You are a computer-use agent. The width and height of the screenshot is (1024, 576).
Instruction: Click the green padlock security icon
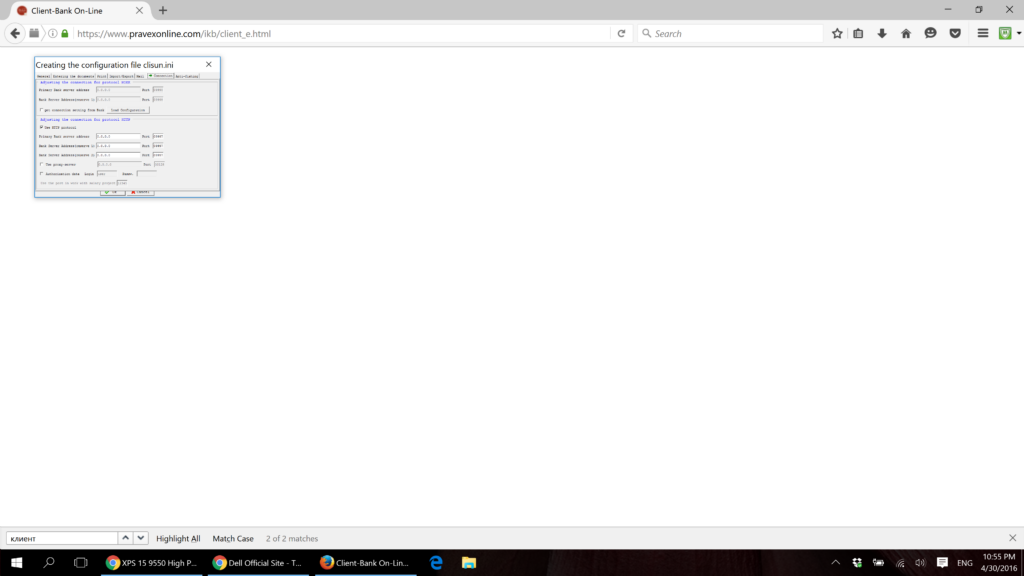(x=65, y=33)
